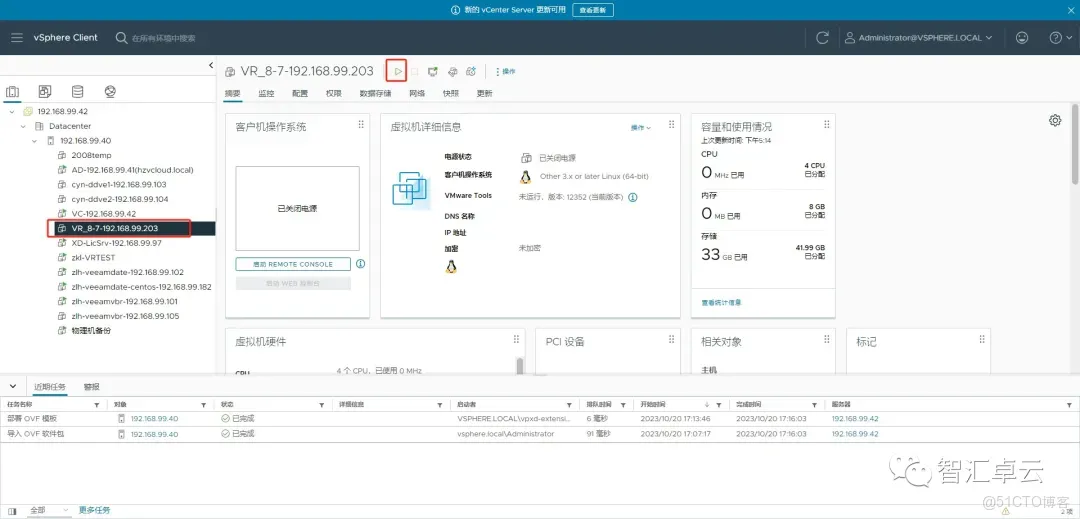1080x519 pixels.
Task: Collapse the vCenter 192.168.99.42 tree node
Action: click(12, 112)
